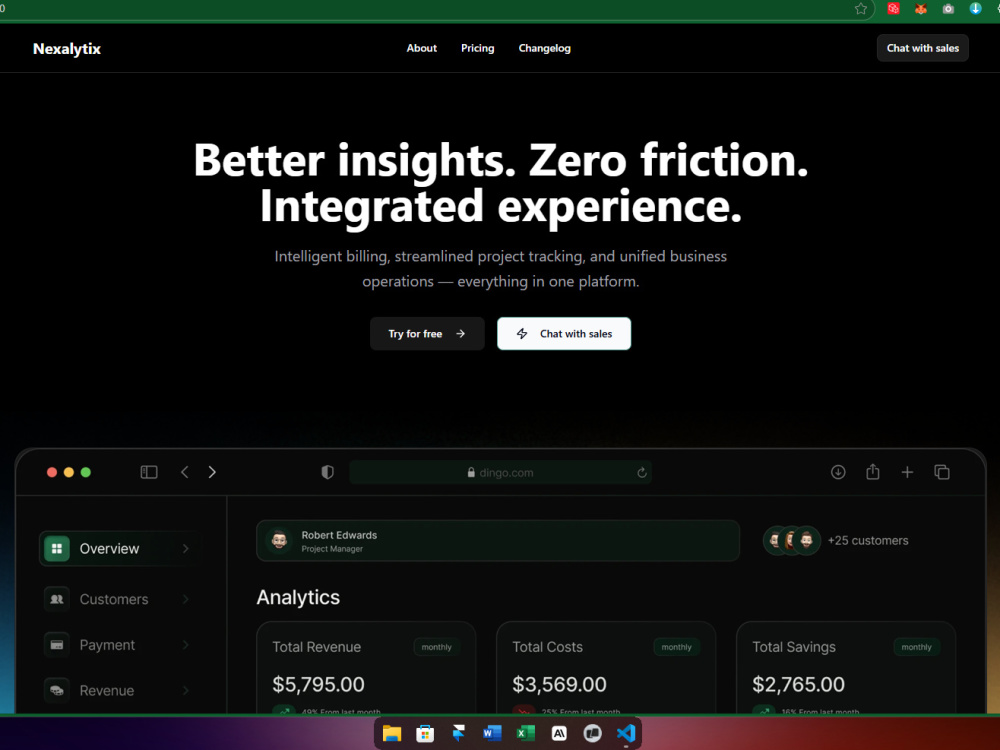This screenshot has width=1000, height=750.
Task: Click the mockup new tab plus icon
Action: click(907, 472)
